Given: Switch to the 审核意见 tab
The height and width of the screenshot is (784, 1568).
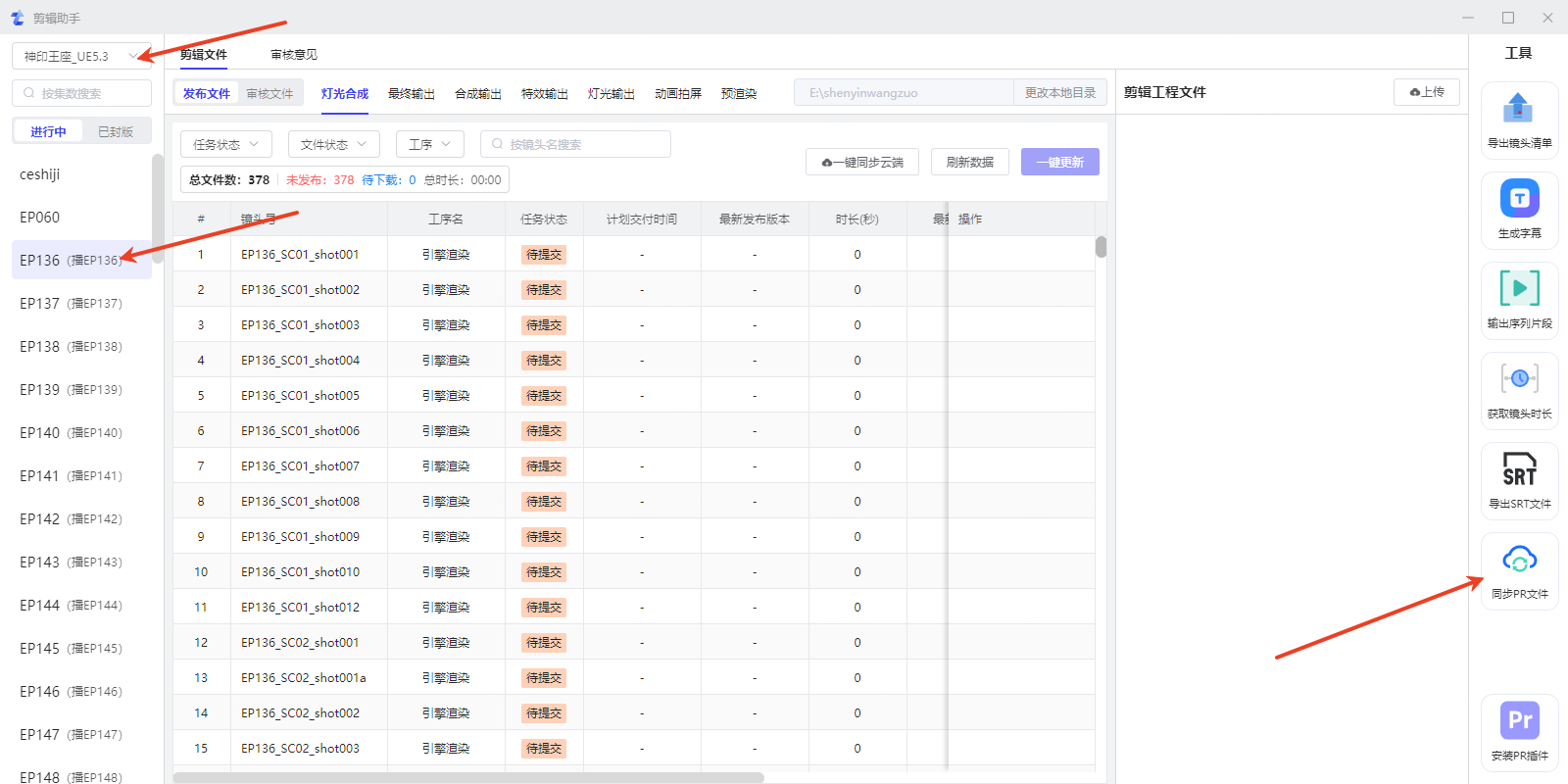Looking at the screenshot, I should click(294, 55).
